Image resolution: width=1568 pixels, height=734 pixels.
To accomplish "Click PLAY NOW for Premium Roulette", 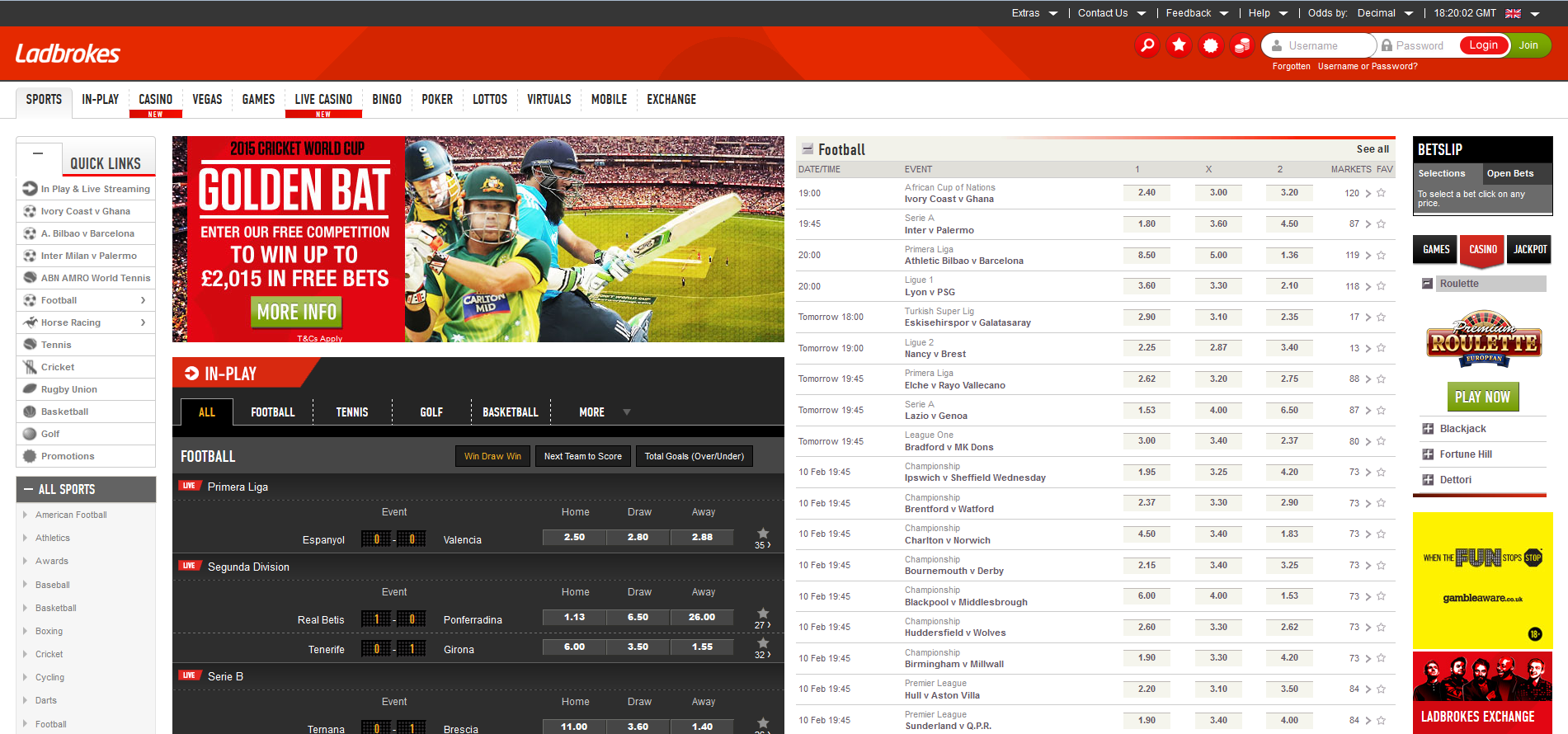I will (x=1482, y=397).
